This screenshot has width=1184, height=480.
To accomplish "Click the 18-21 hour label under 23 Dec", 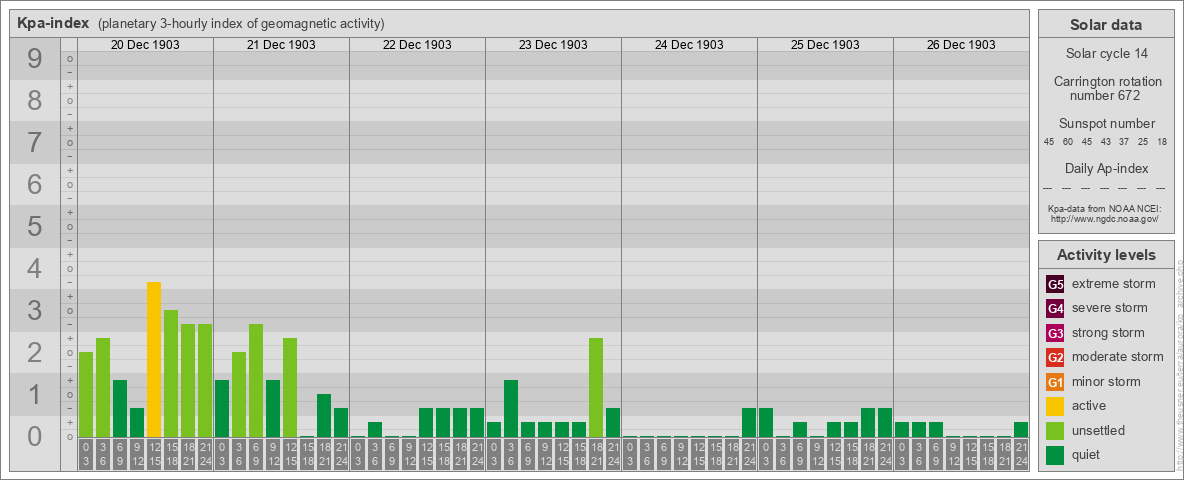I will (596, 454).
